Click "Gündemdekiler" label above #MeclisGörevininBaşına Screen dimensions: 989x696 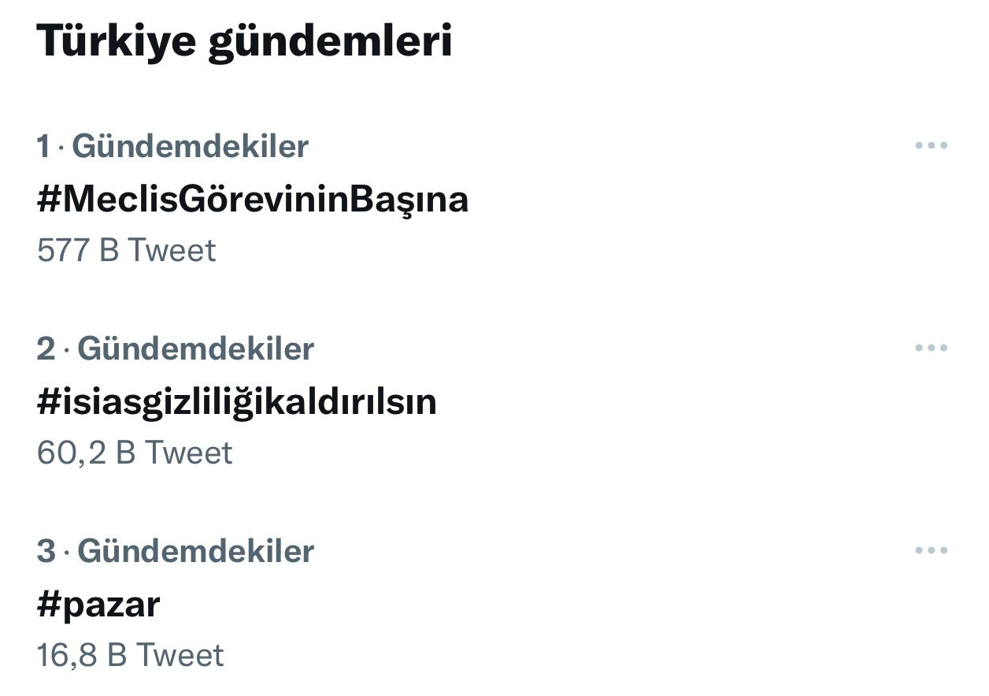pos(190,147)
